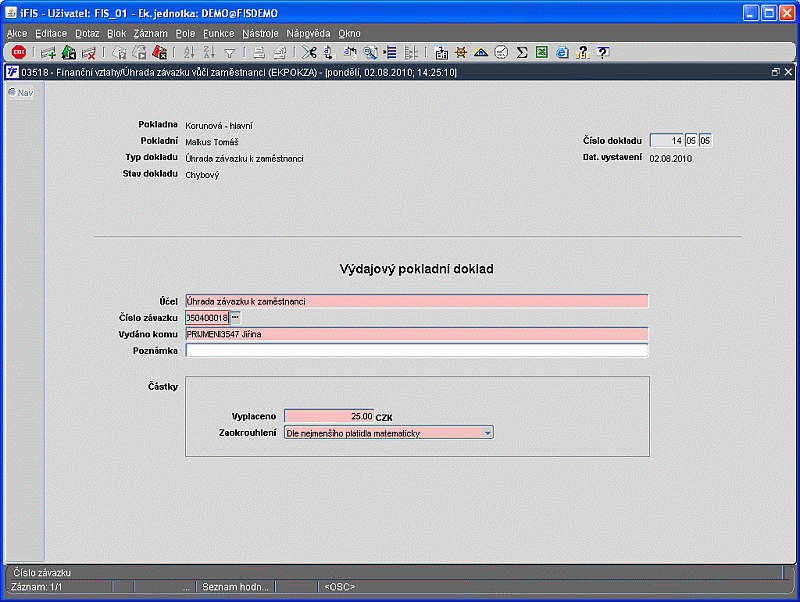The width and height of the screenshot is (800, 602).
Task: Click 'Seznam hodn...' in status bar
Action: click(x=235, y=587)
